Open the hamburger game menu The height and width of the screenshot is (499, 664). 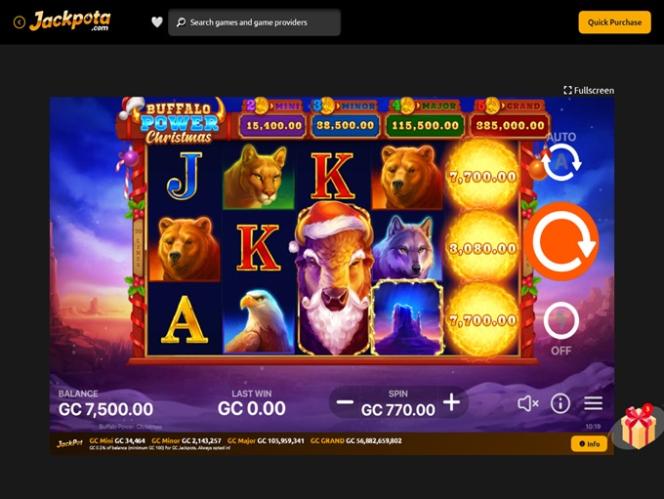coord(593,403)
